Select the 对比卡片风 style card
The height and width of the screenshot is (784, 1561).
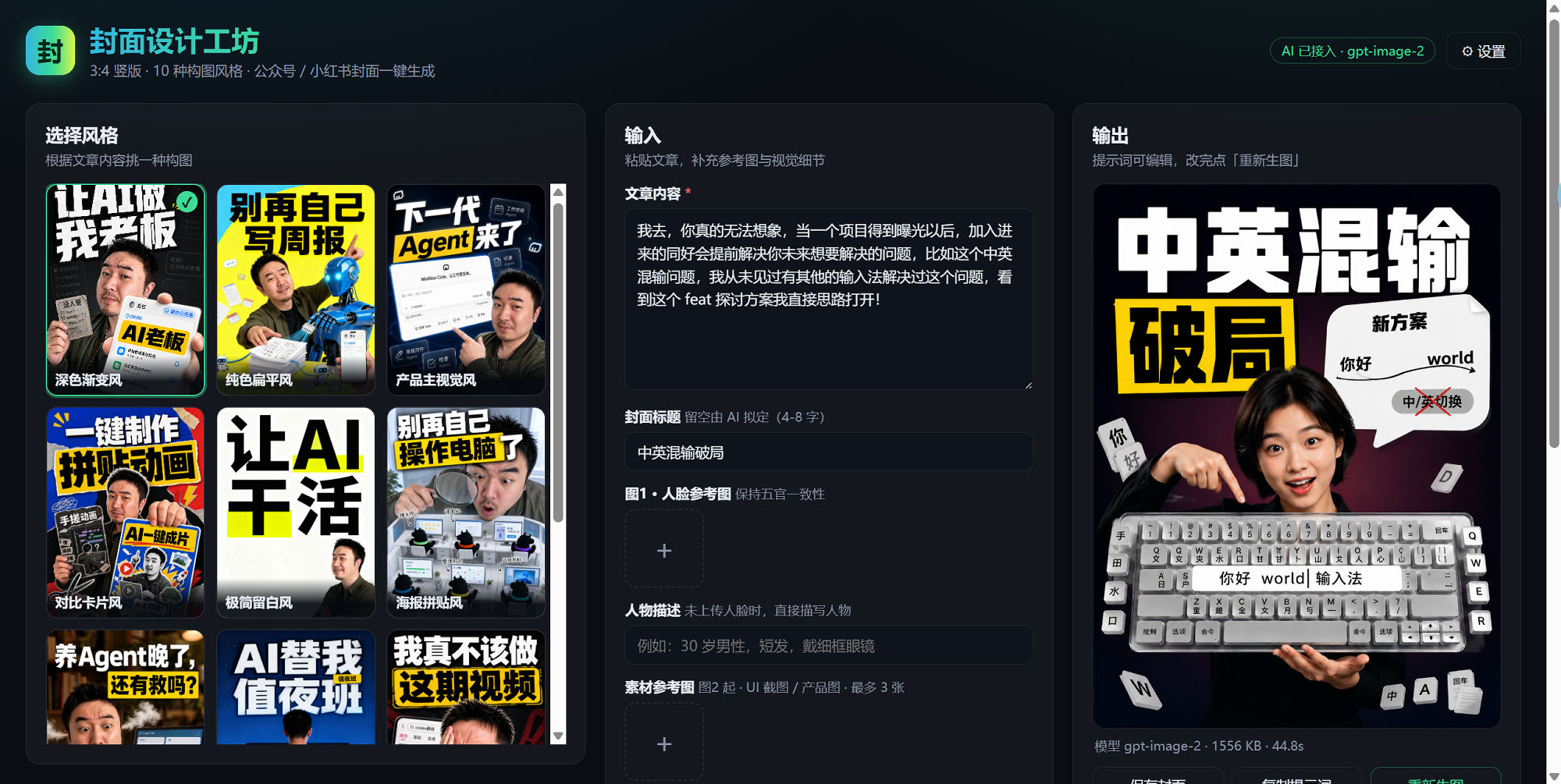coord(126,513)
